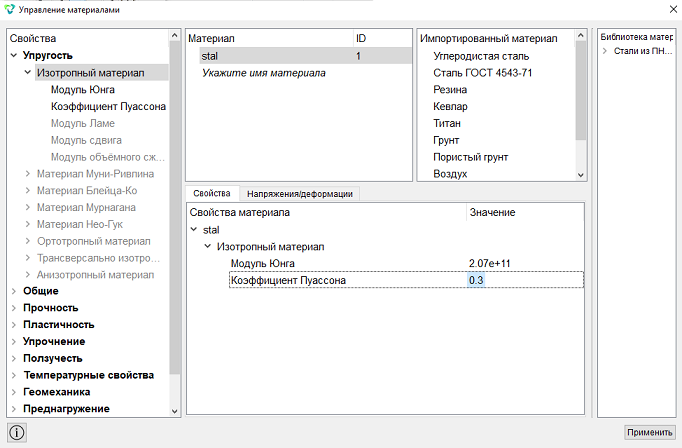Click down arrow of imported materials scrollbar
The image size is (682, 448).
coord(581,175)
